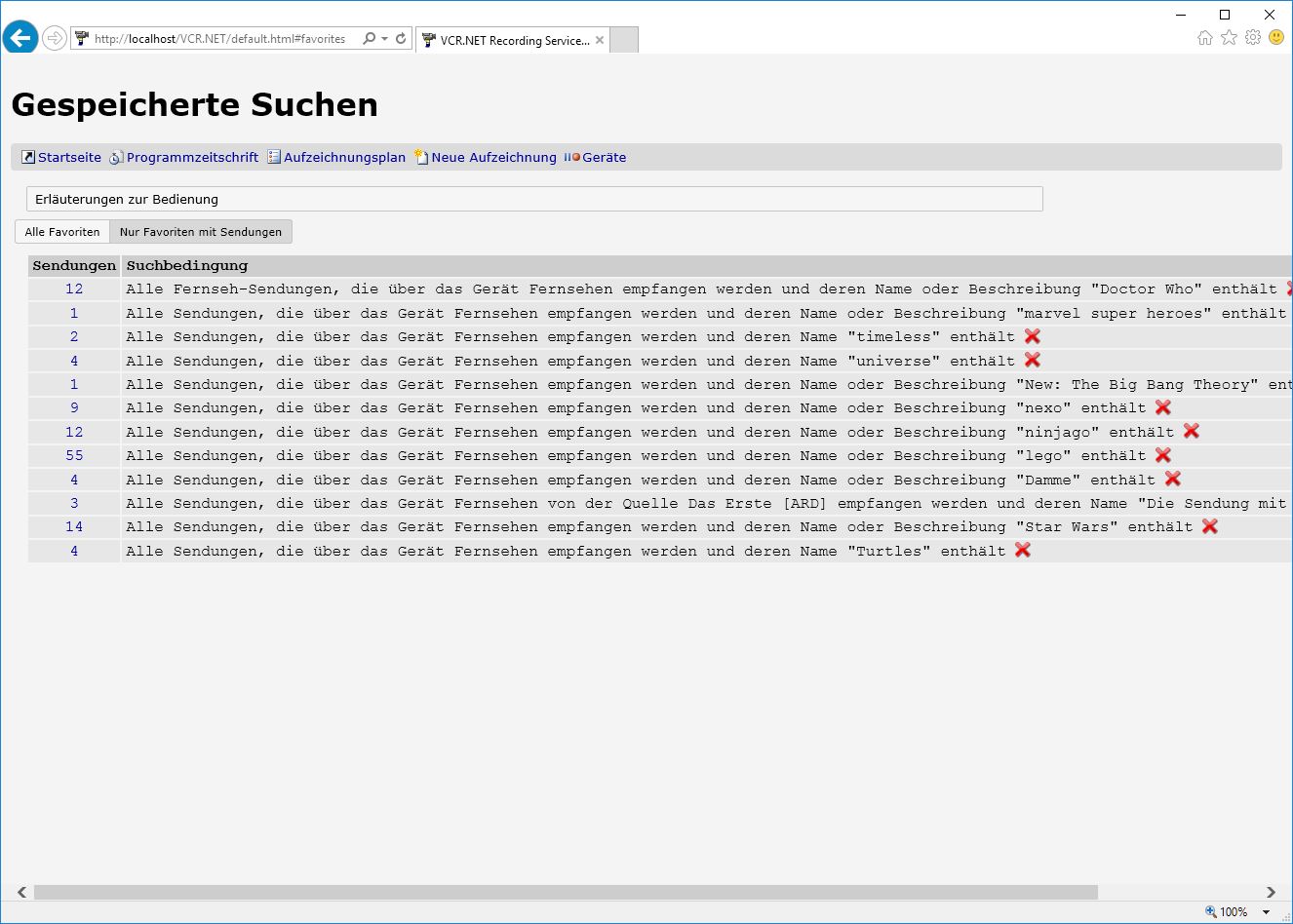Open the address bar search dropdown arrow
The image size is (1293, 924).
click(385, 39)
